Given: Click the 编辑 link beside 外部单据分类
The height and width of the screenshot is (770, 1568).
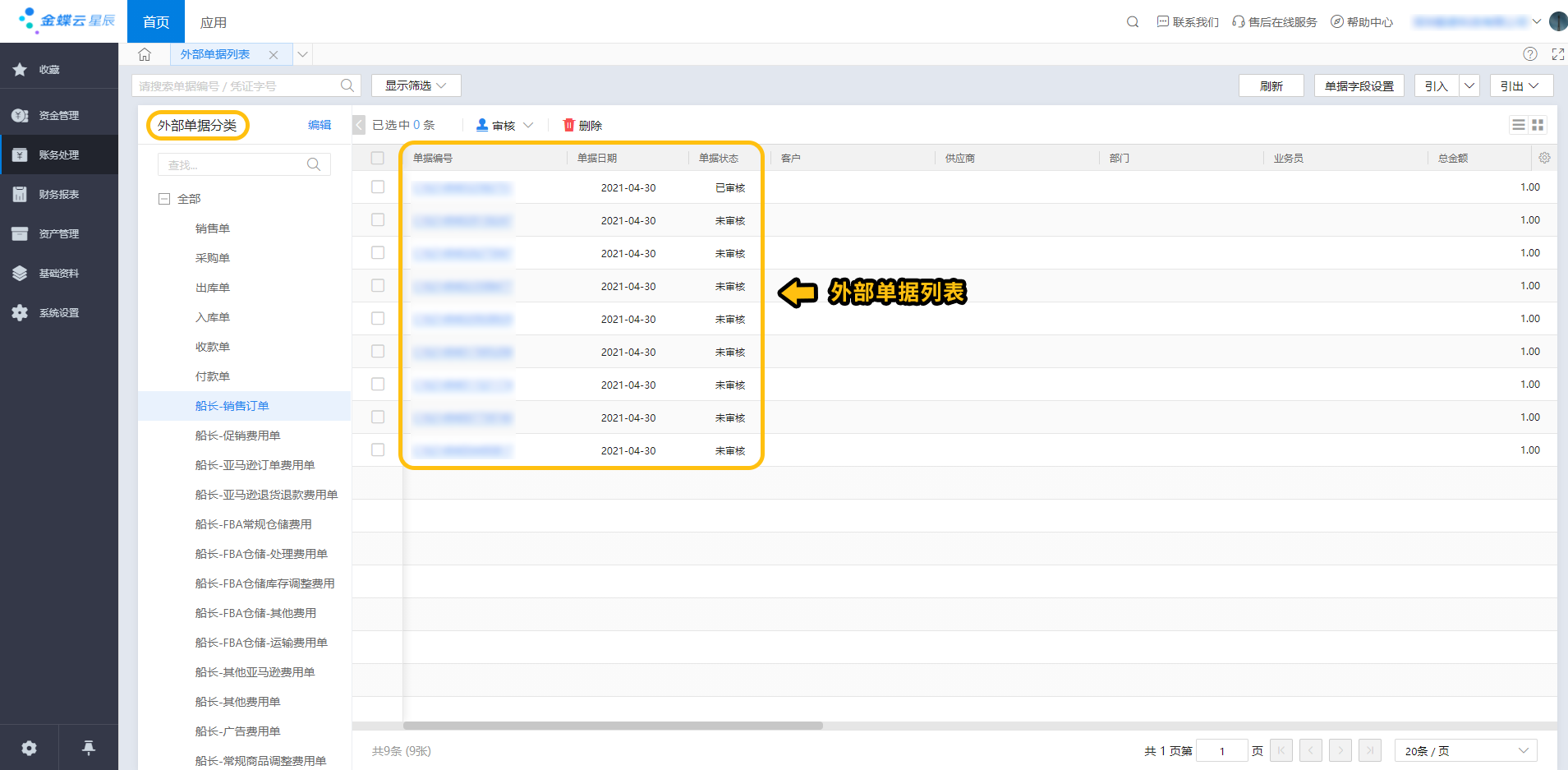Looking at the screenshot, I should tap(320, 125).
